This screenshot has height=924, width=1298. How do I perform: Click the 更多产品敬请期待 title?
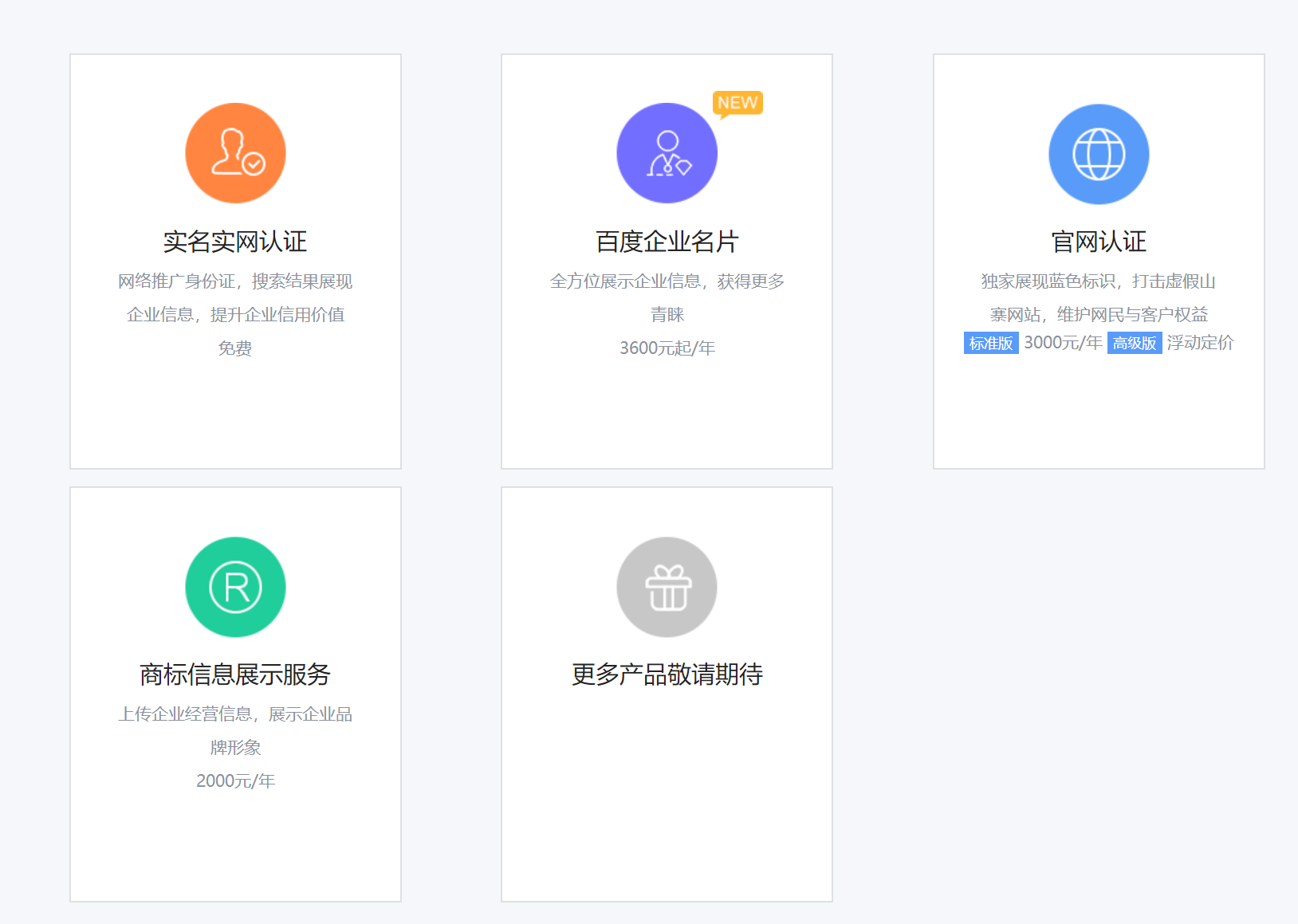667,674
